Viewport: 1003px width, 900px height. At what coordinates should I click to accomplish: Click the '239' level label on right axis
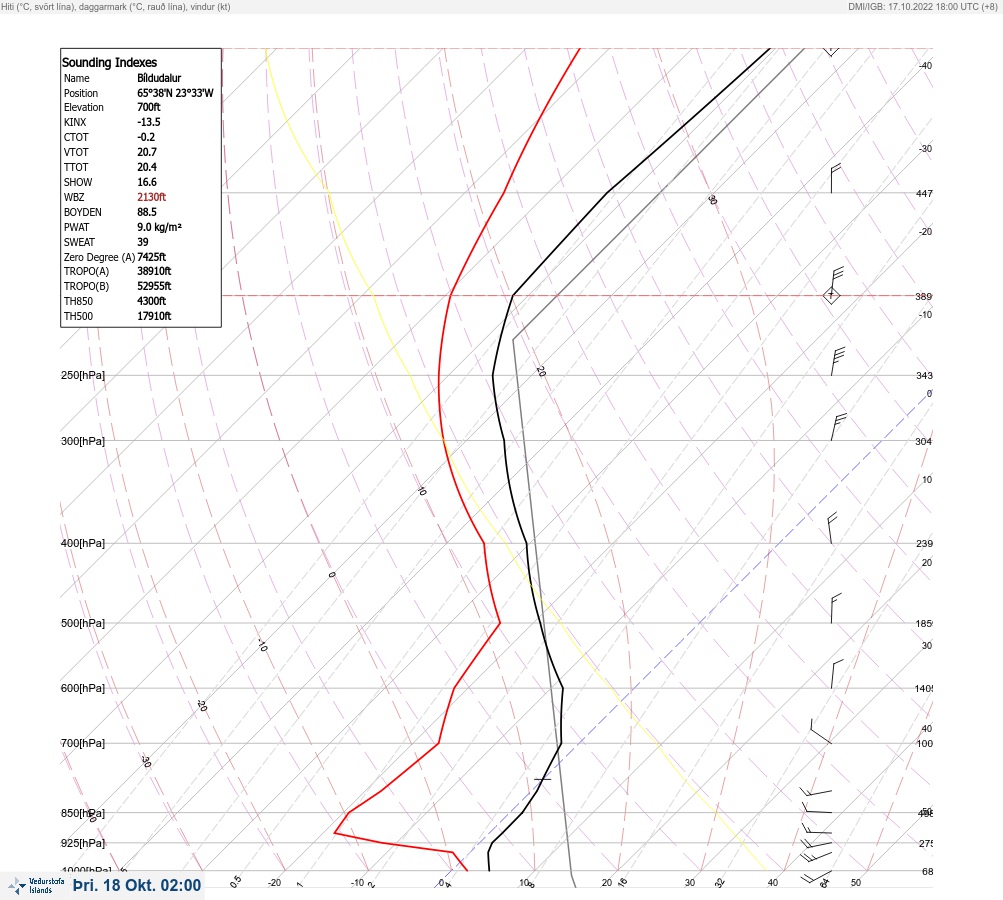[924, 544]
